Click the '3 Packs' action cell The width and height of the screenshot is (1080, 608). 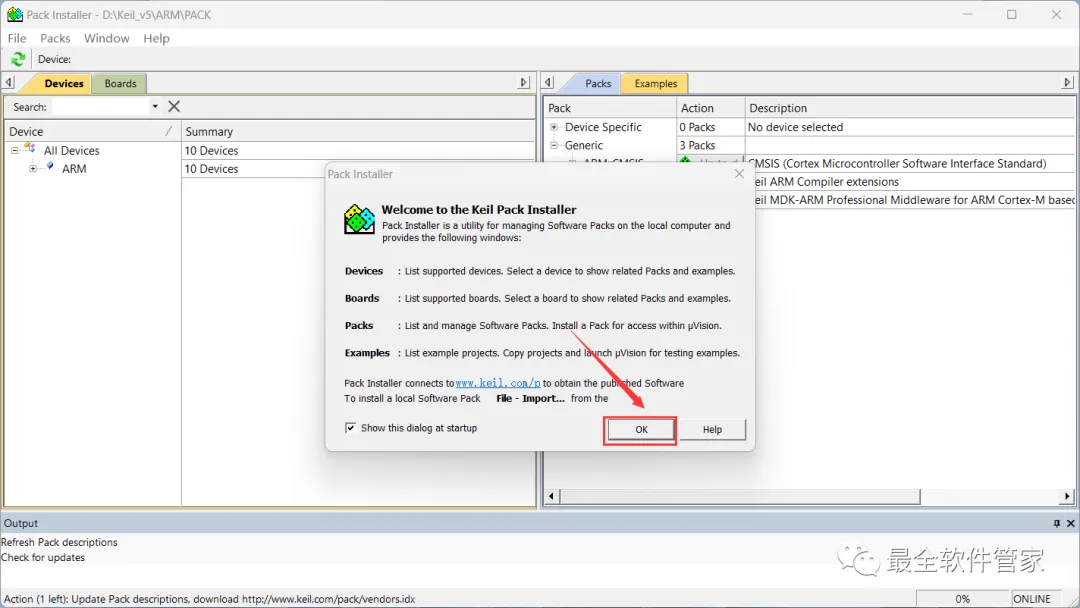[710, 145]
